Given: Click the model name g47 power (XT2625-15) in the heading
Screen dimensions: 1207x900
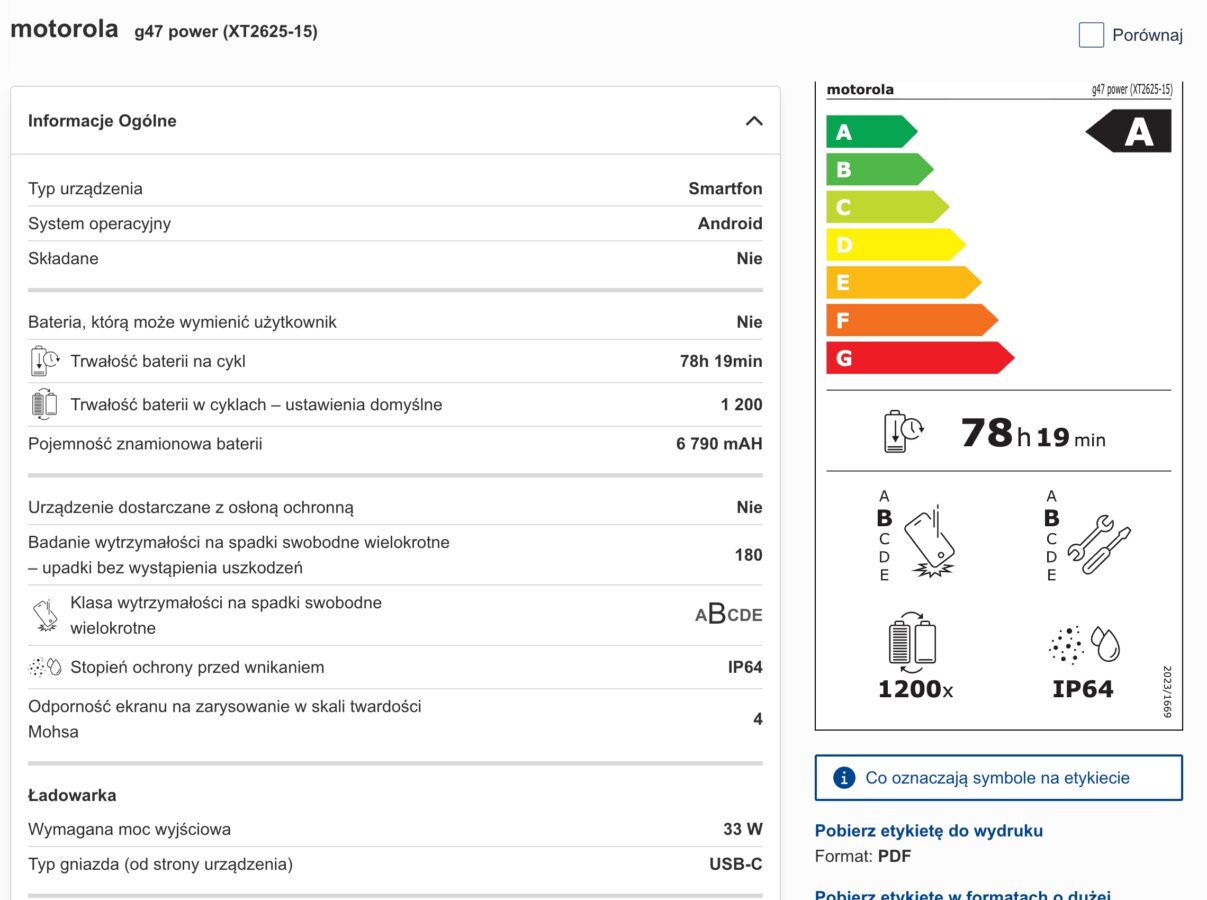Looking at the screenshot, I should [x=226, y=31].
